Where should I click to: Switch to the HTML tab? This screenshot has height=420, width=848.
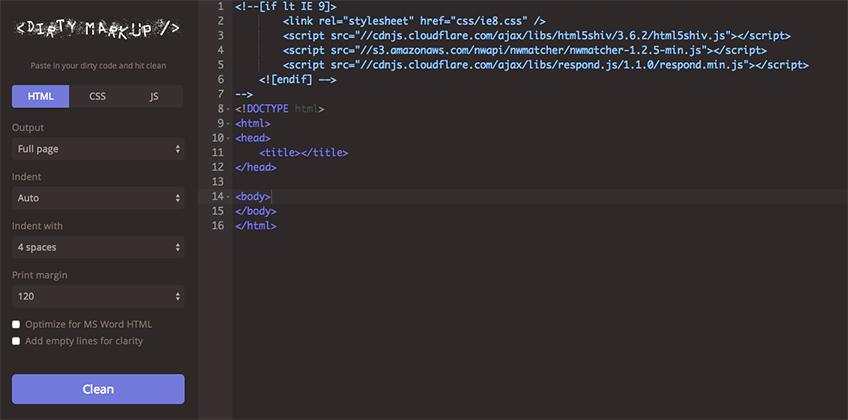click(41, 97)
